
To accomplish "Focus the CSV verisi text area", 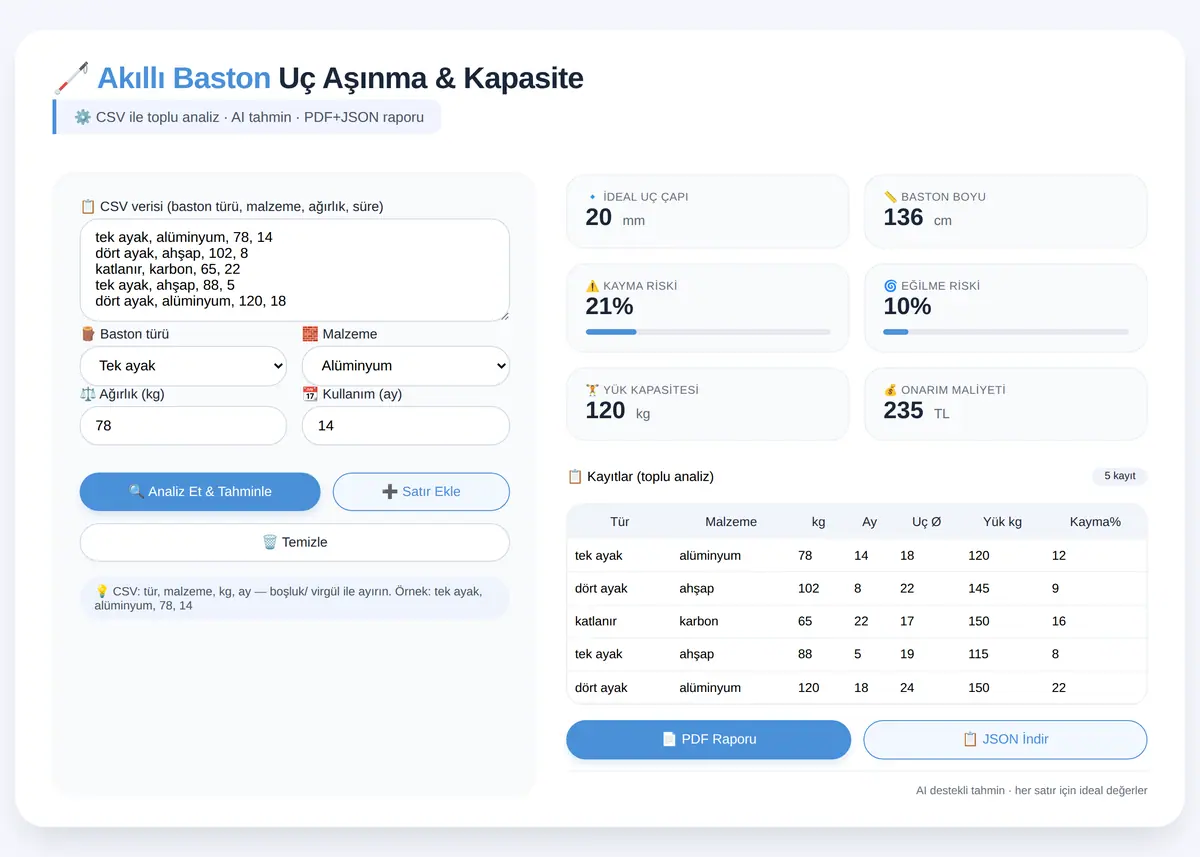I will [x=295, y=270].
